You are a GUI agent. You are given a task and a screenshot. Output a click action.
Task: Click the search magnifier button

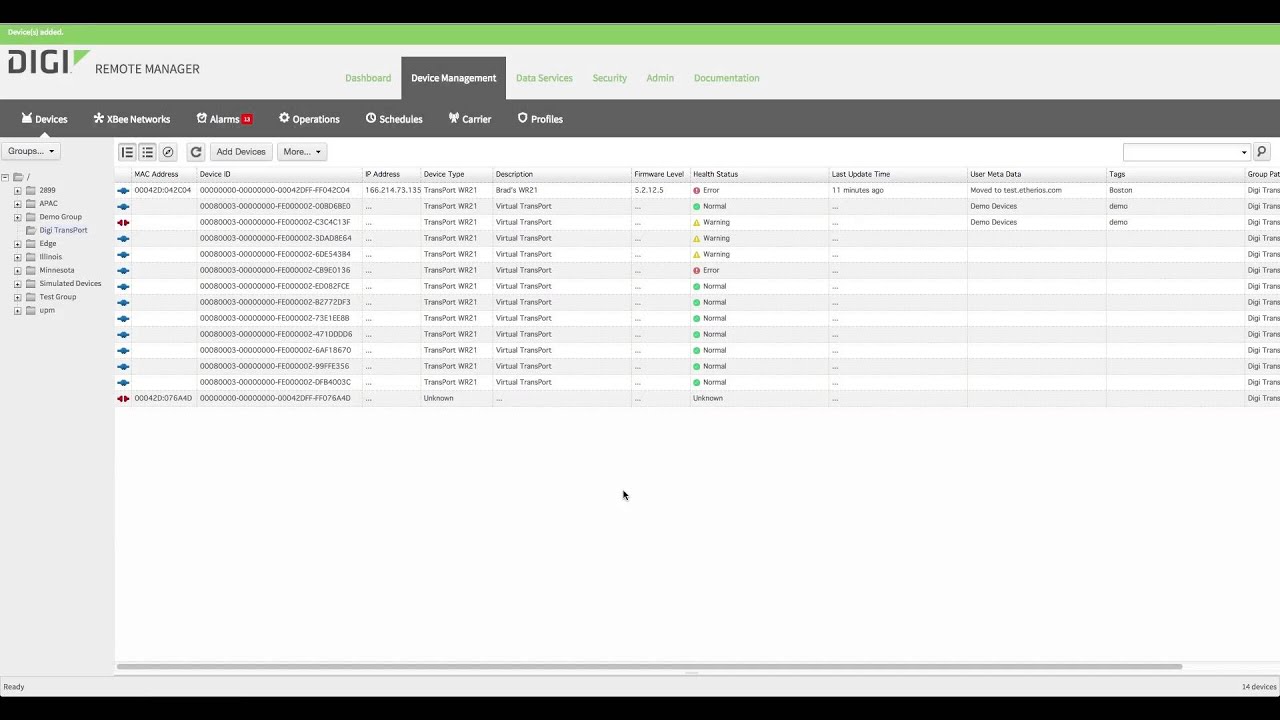point(1262,152)
